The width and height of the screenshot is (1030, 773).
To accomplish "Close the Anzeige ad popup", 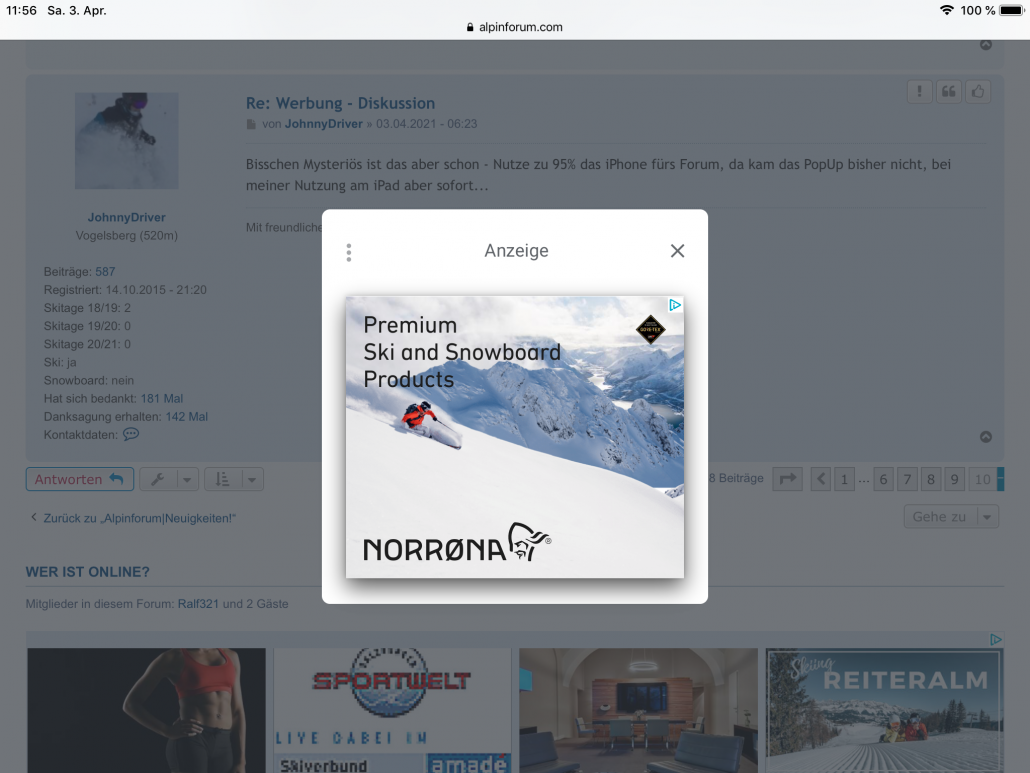I will point(677,251).
